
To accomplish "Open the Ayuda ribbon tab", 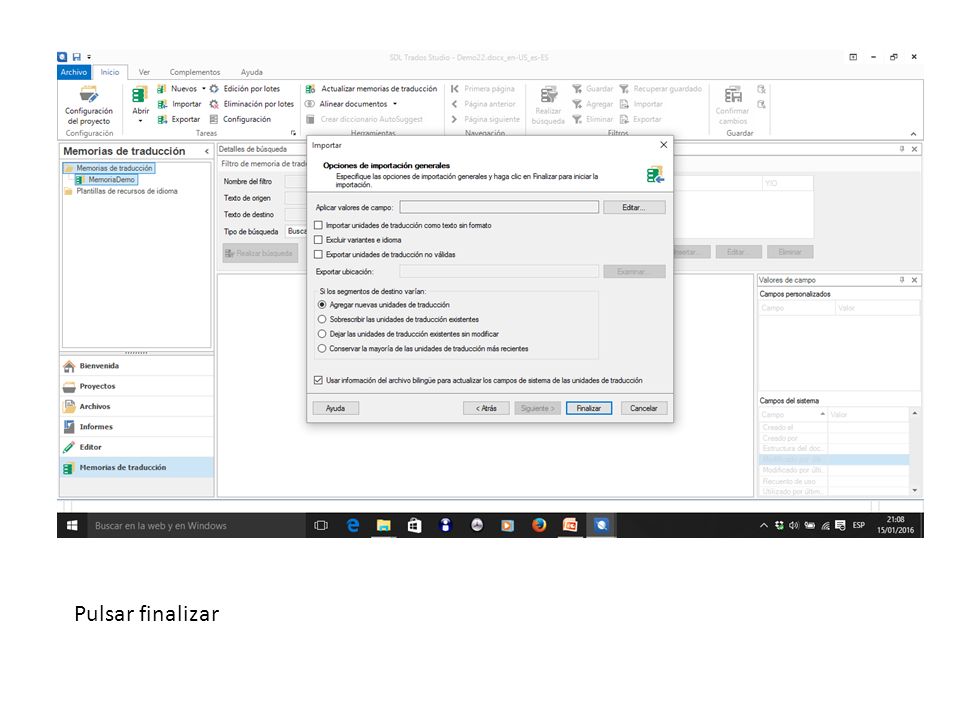I will pos(252,72).
